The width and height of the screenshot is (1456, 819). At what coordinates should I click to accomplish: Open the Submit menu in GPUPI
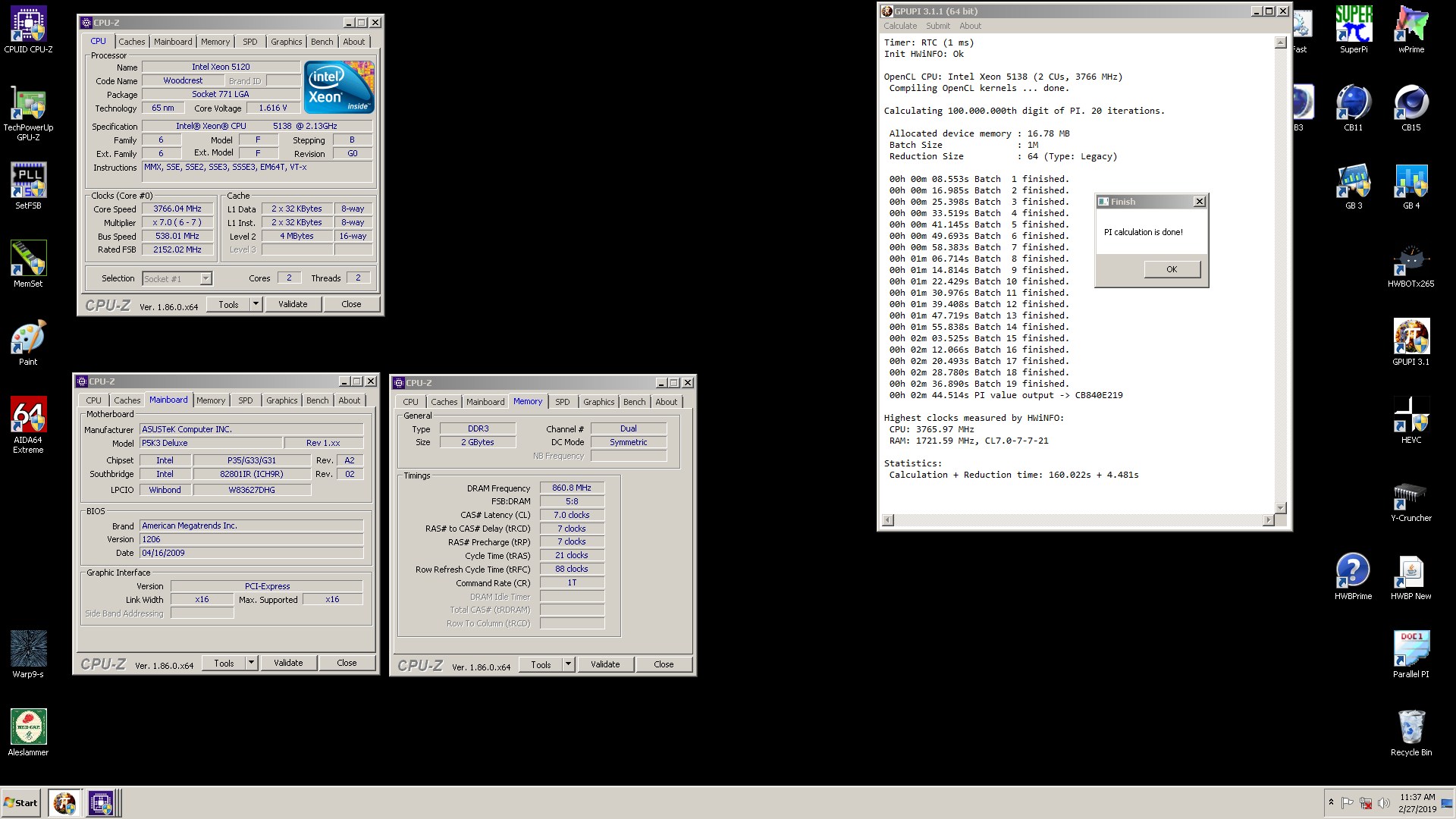coord(938,26)
